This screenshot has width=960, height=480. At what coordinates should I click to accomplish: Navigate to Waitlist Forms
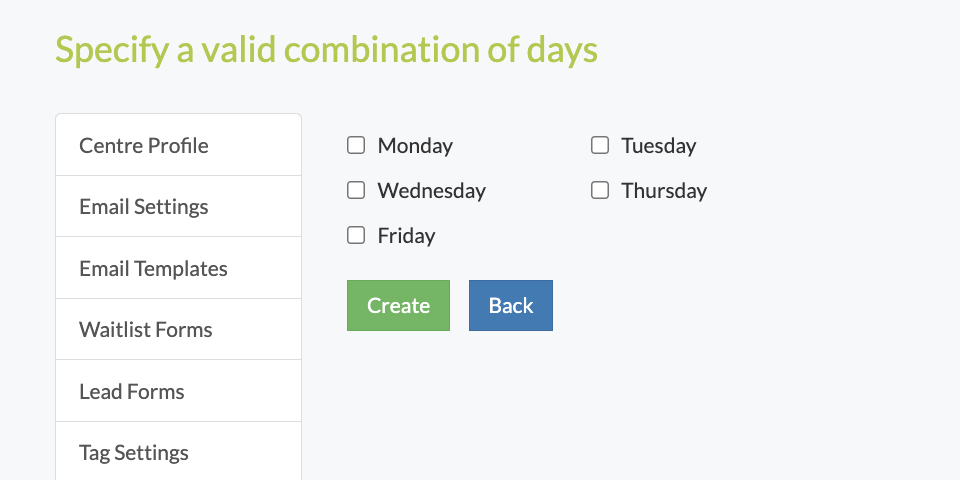coord(179,329)
